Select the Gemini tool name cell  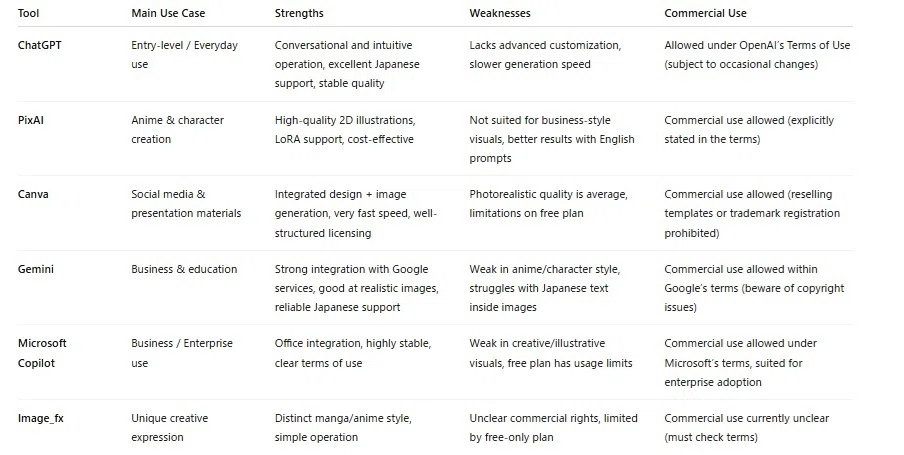coord(36,269)
